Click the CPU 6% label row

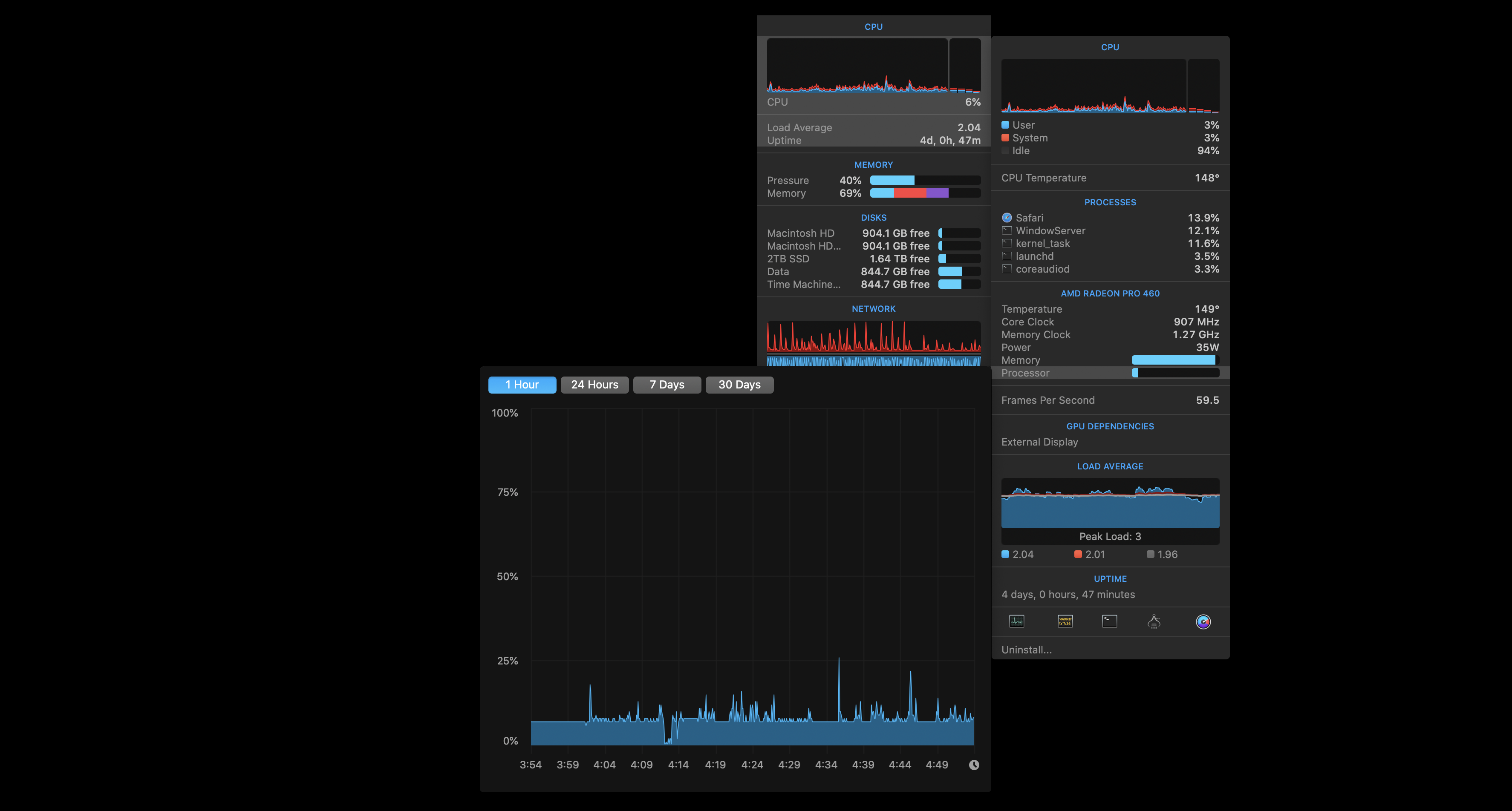(x=873, y=102)
